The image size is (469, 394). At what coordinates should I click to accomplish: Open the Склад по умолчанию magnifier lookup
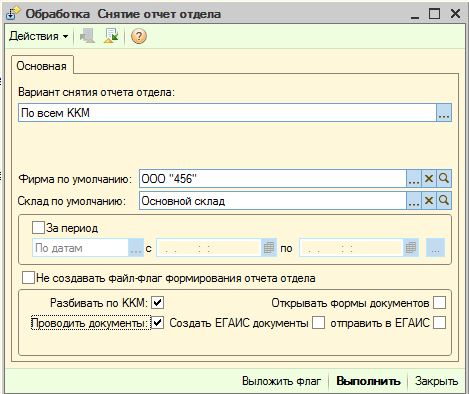(444, 201)
